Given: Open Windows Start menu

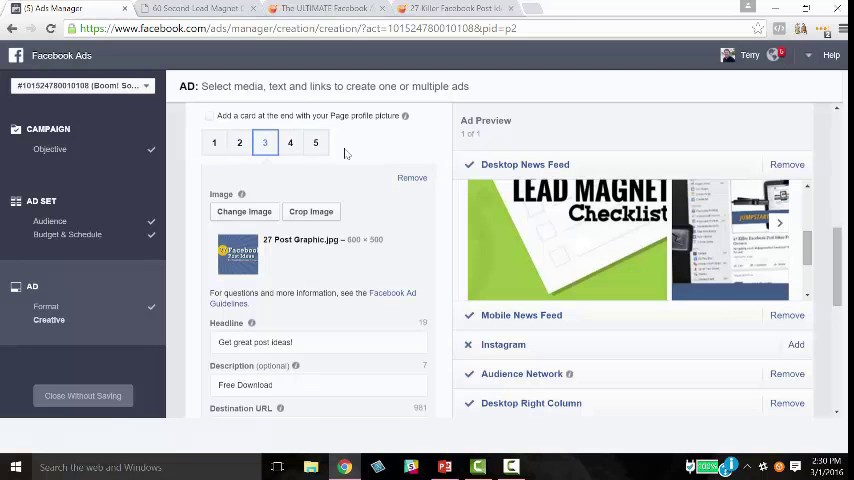Looking at the screenshot, I should tap(16, 467).
